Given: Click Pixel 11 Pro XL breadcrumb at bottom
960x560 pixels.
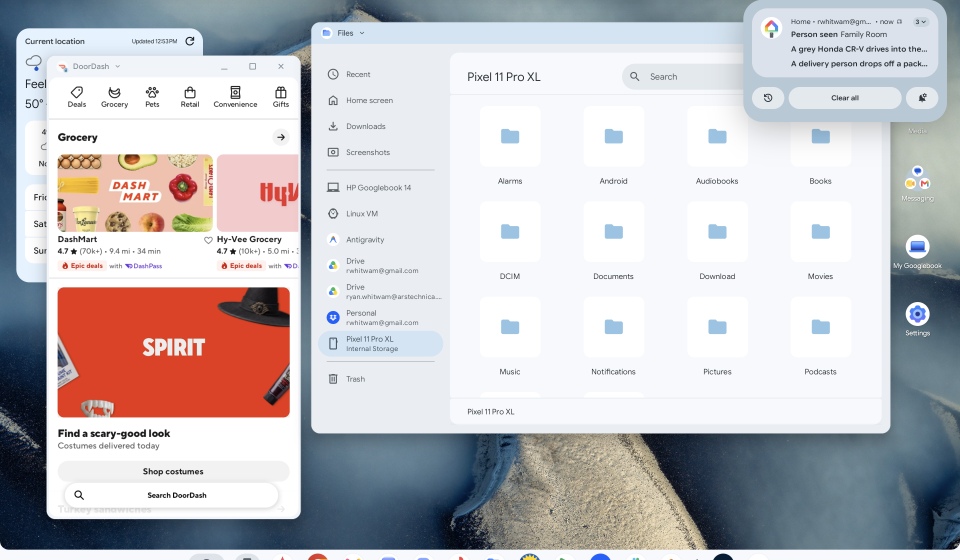Looking at the screenshot, I should point(490,412).
